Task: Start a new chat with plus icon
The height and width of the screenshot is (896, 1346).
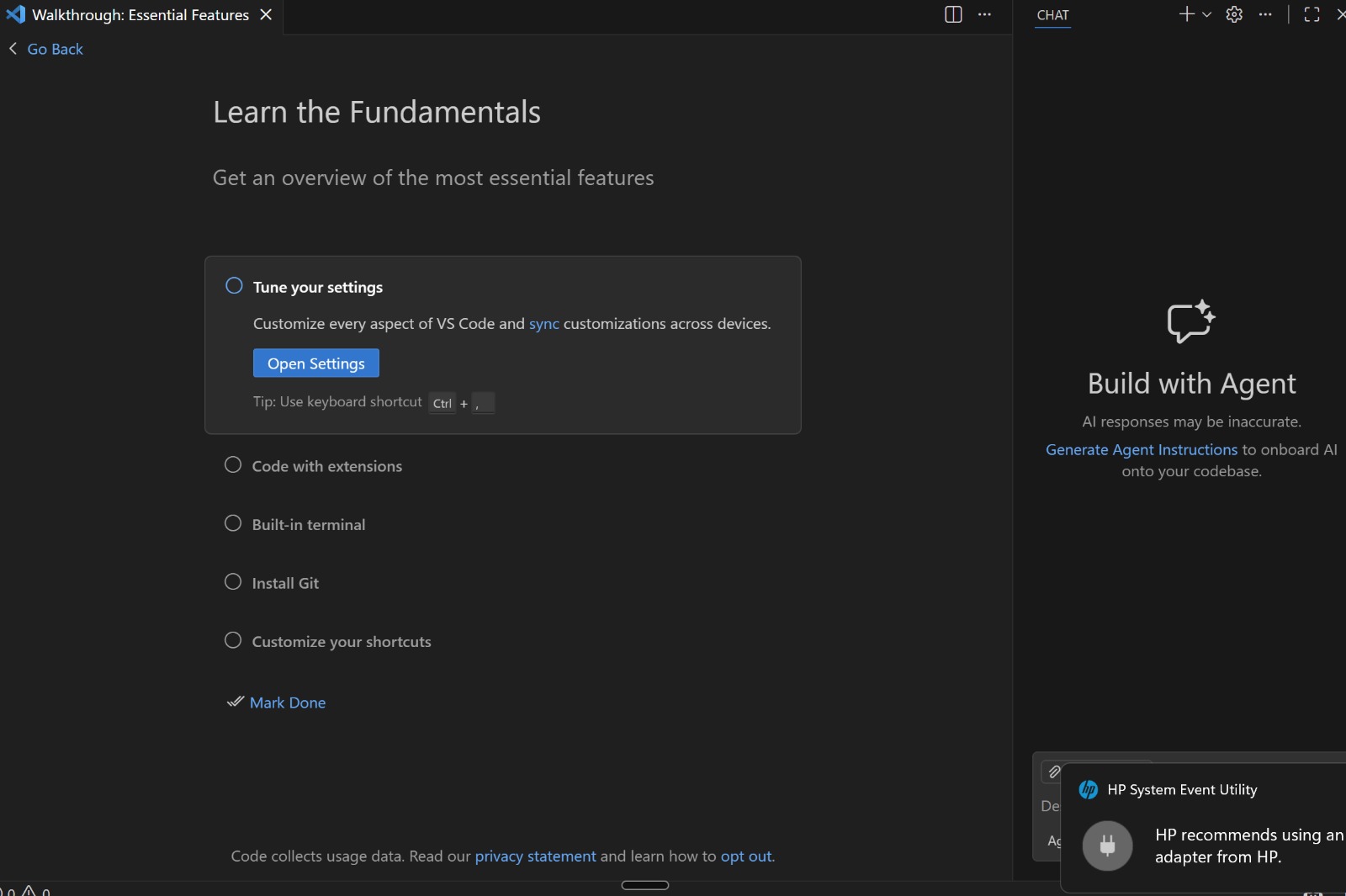Action: tap(1186, 14)
